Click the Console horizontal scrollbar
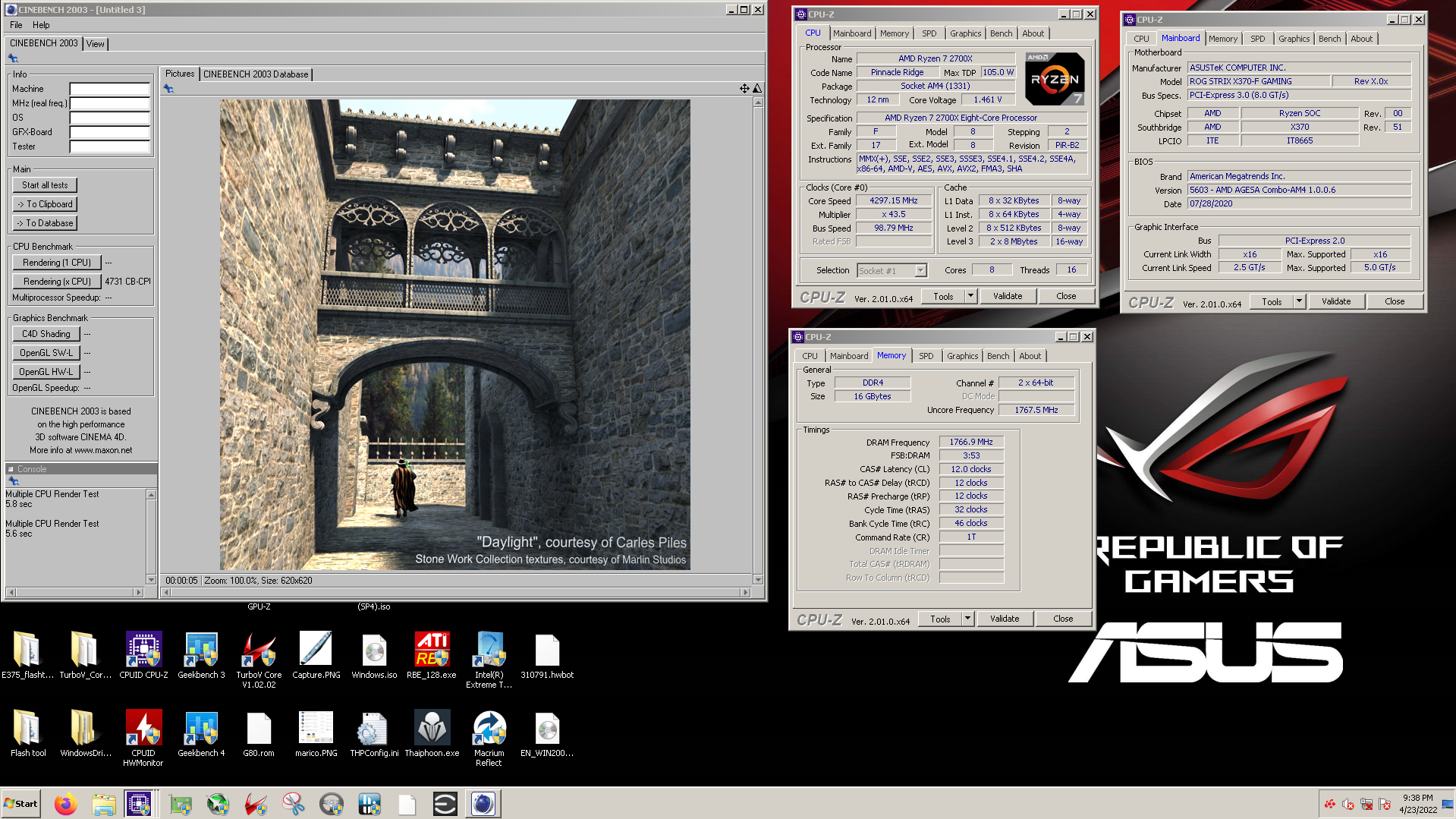This screenshot has width=1456, height=819. 74,592
